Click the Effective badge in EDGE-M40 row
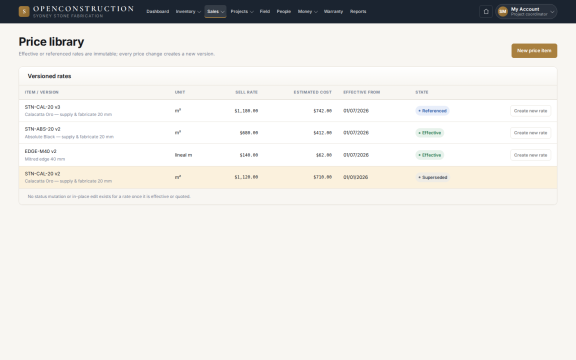576x360 pixels. click(429, 155)
